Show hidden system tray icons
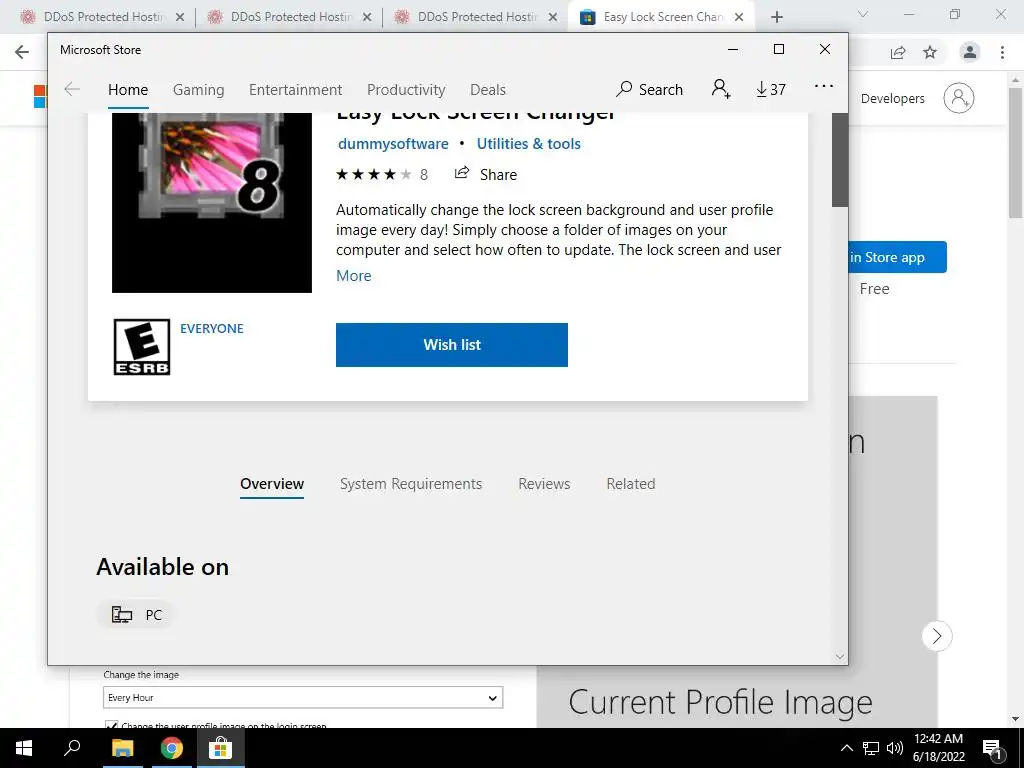The height and width of the screenshot is (768, 1024). click(x=846, y=748)
